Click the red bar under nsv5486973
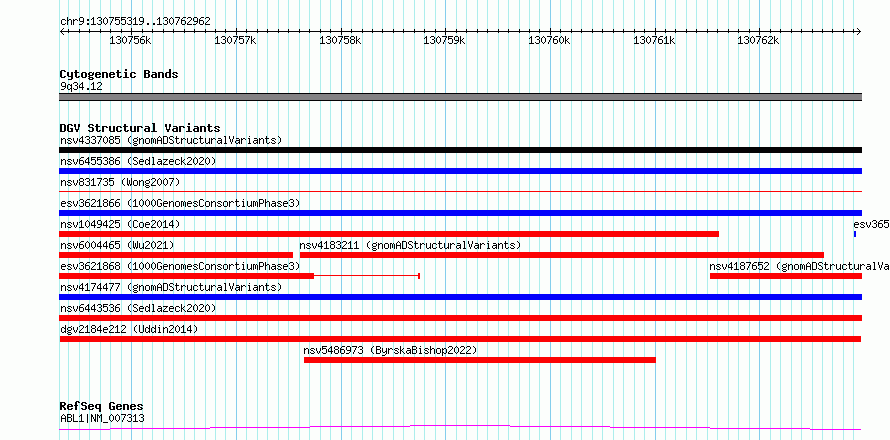The height and width of the screenshot is (440, 890). 480,360
